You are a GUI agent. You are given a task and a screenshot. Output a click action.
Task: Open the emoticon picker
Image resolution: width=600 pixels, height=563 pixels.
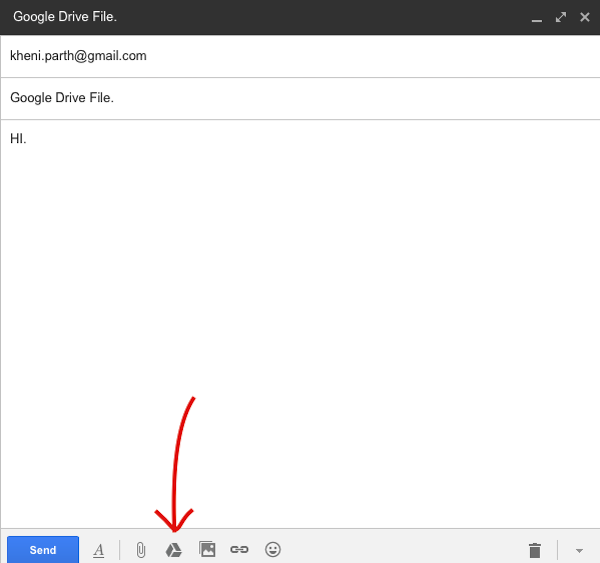(273, 550)
